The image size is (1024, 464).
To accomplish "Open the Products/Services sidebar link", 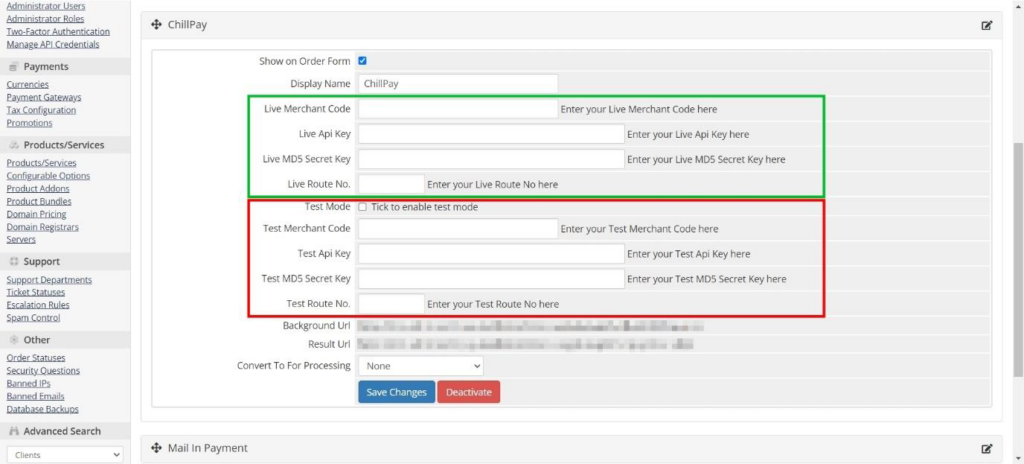I will [41, 163].
